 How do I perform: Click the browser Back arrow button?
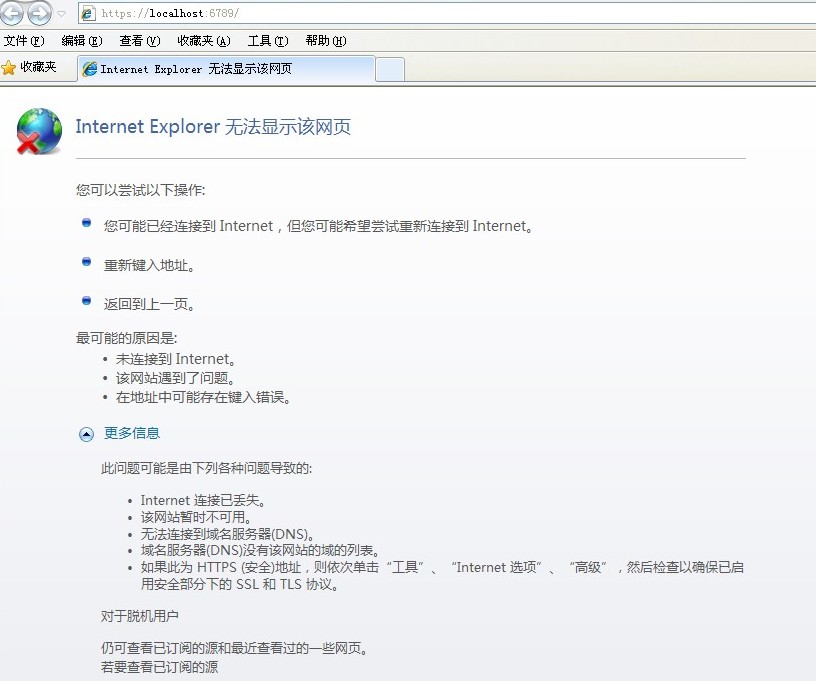(x=11, y=12)
